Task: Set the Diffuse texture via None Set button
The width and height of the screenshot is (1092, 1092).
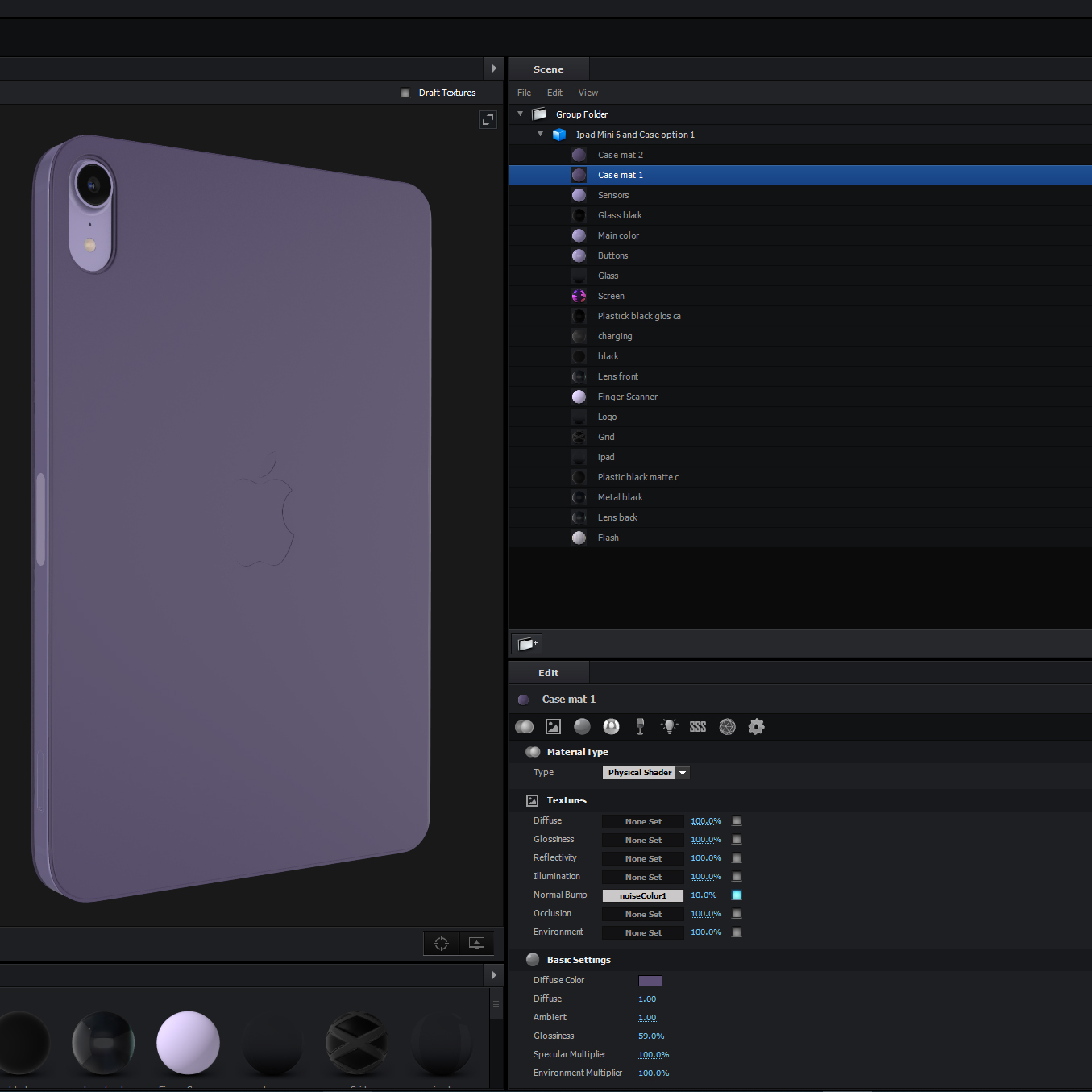Action: (x=643, y=822)
